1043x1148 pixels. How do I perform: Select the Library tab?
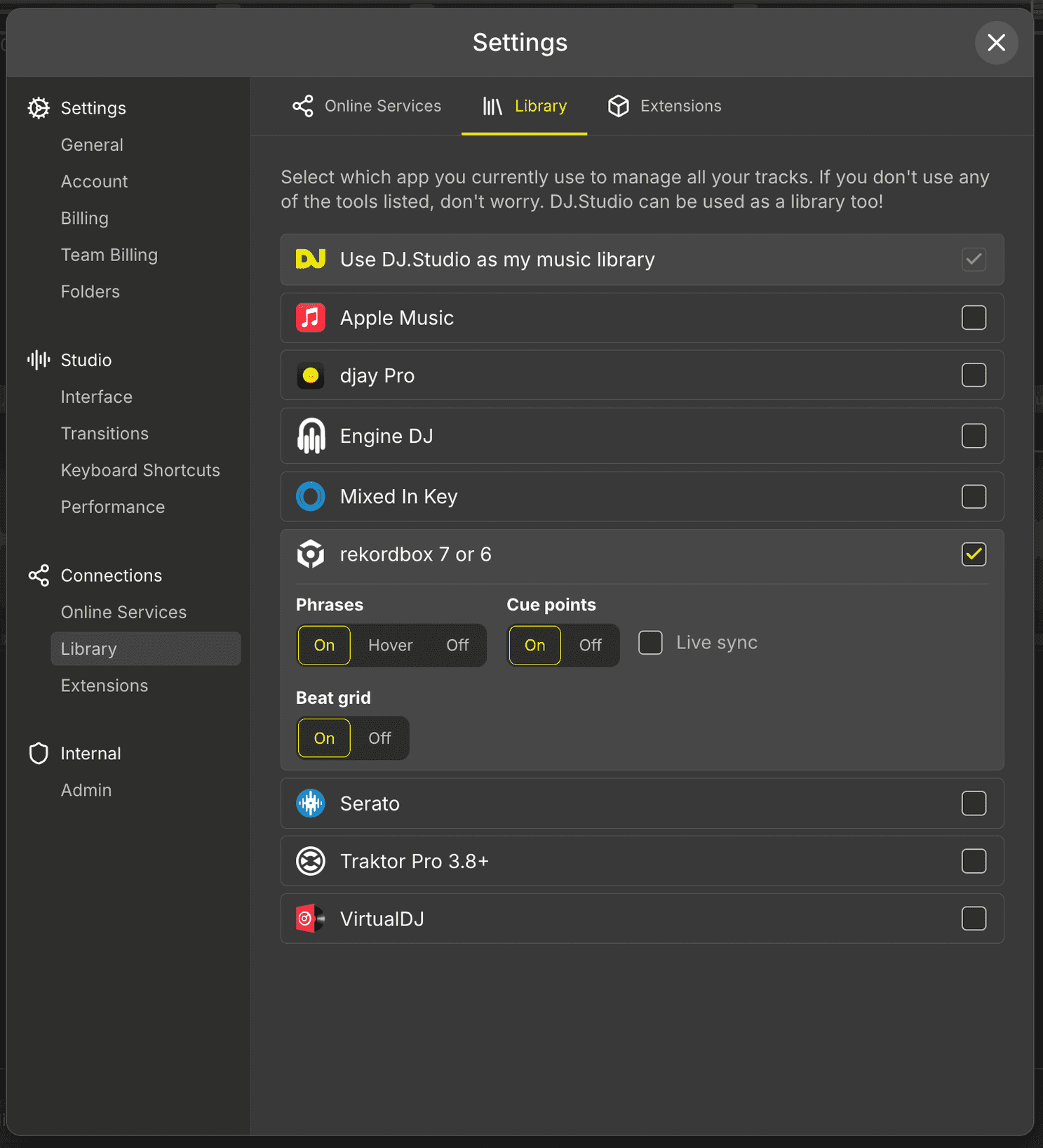[525, 106]
